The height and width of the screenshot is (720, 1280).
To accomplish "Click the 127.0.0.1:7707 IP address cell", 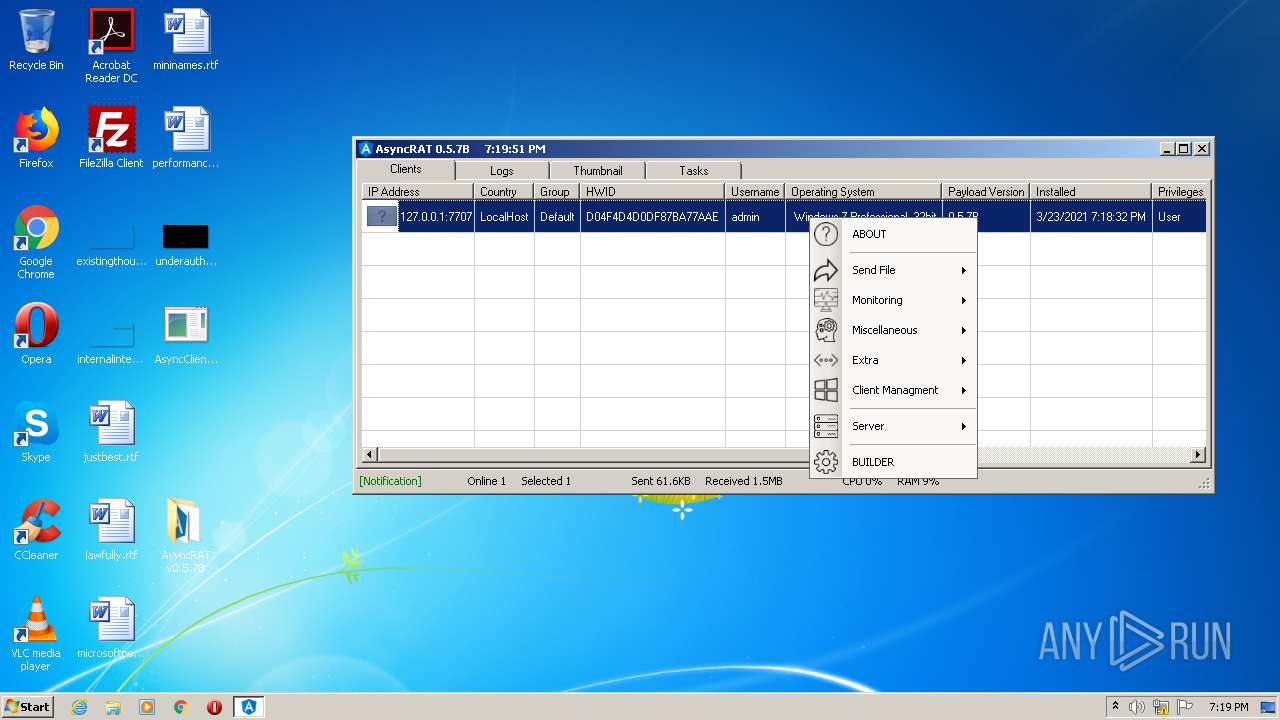I will click(x=436, y=216).
